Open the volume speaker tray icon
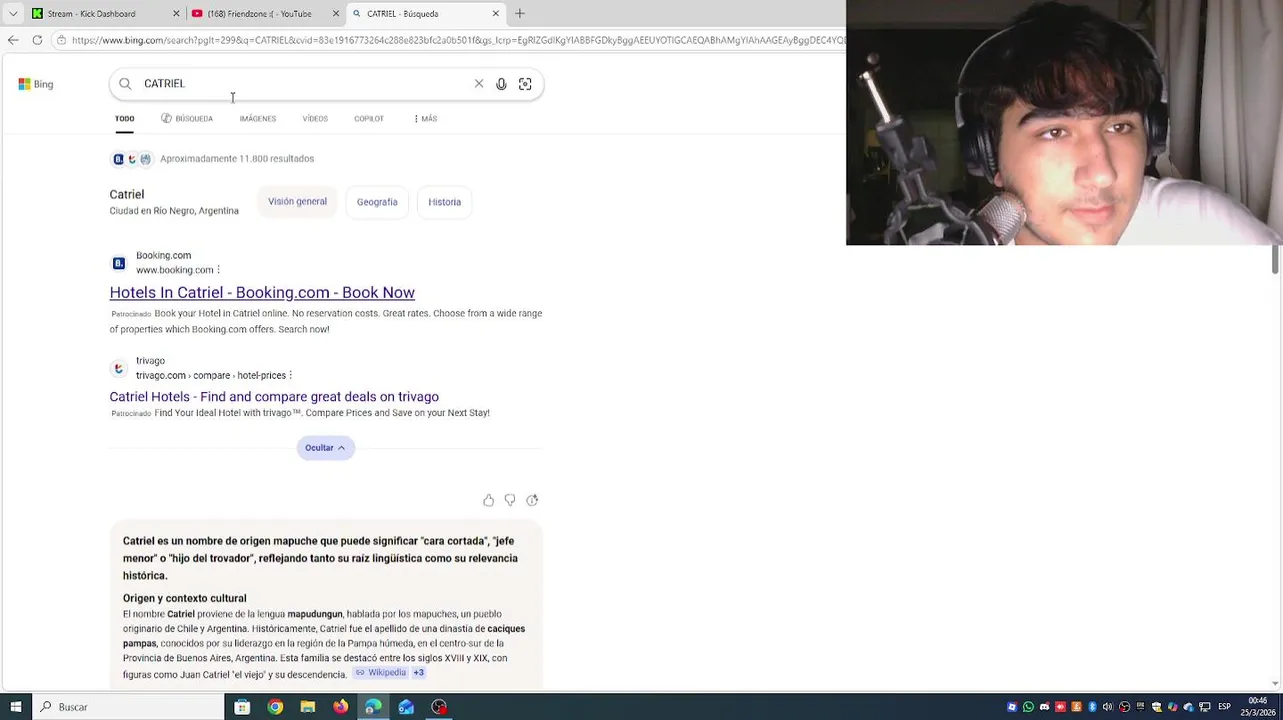 [x=1108, y=707]
